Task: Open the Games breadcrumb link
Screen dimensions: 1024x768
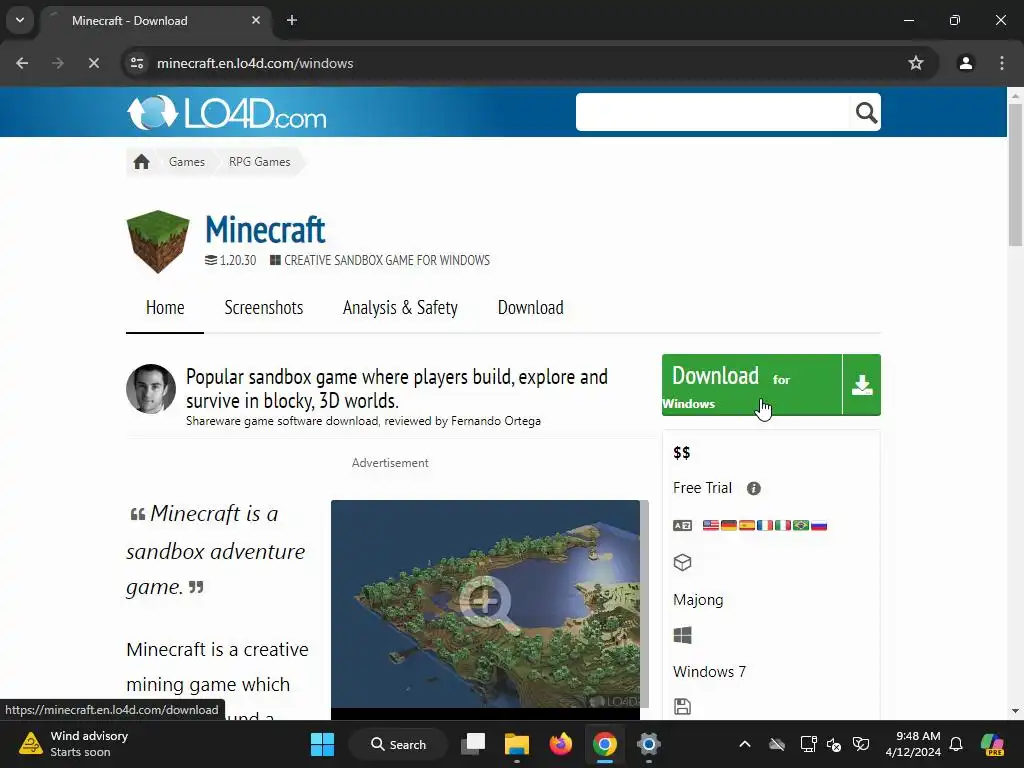Action: [x=187, y=162]
